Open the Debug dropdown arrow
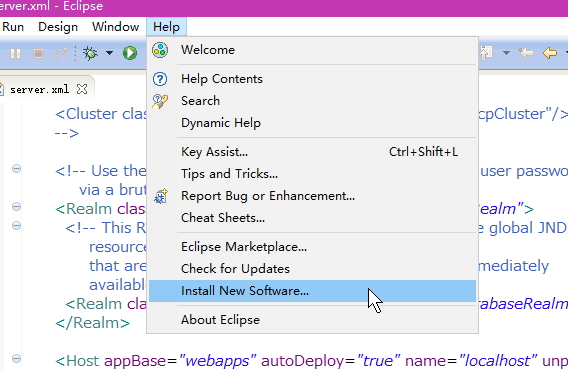This screenshot has height=371, width=568. coord(109,54)
